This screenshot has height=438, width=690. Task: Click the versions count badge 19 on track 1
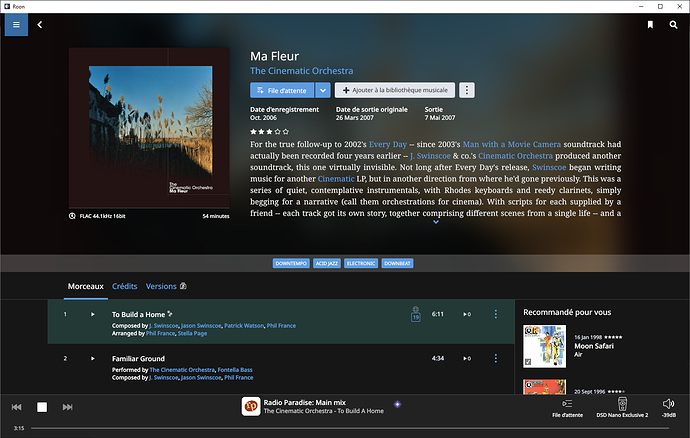(x=415, y=317)
